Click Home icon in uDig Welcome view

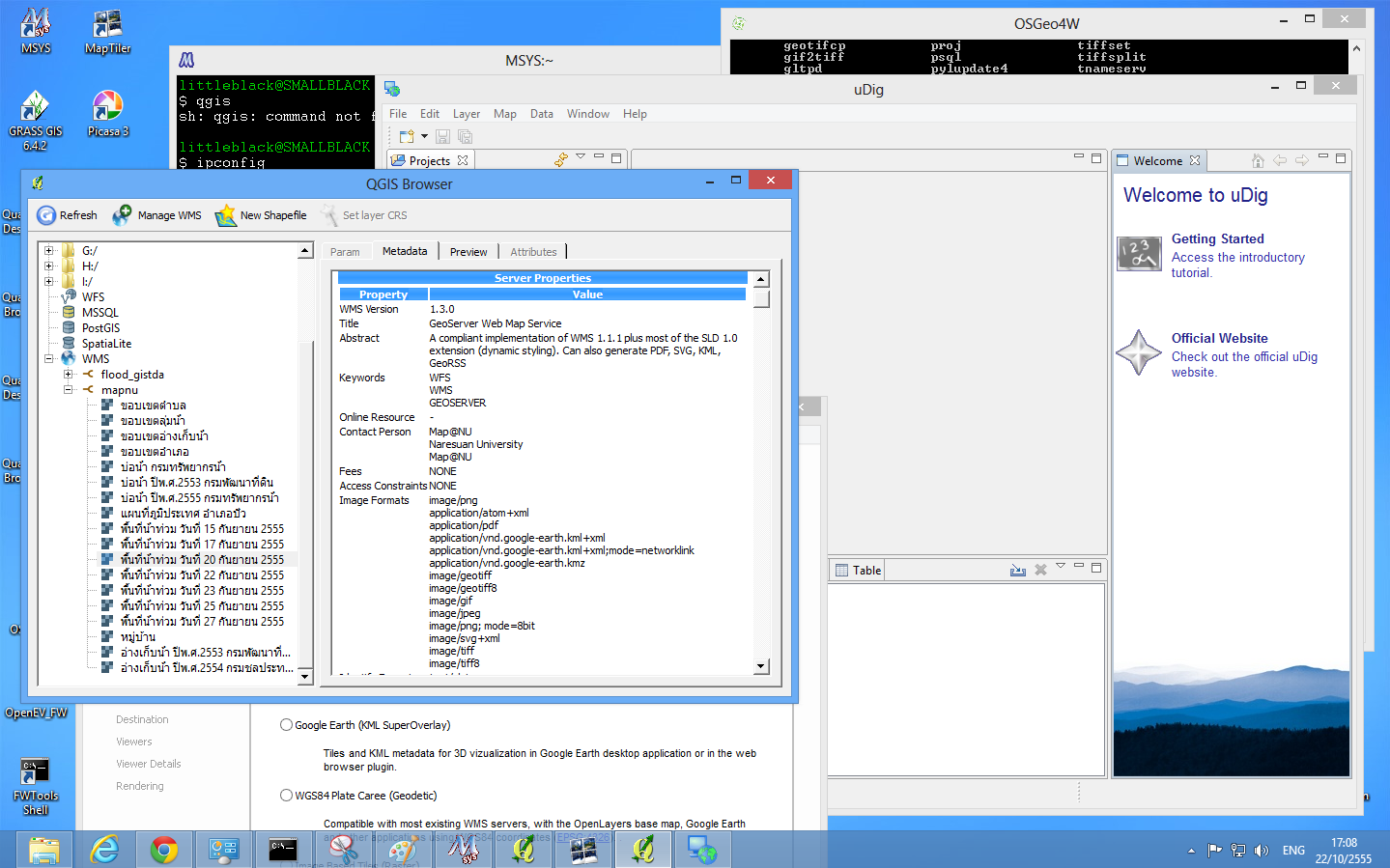(x=1258, y=160)
